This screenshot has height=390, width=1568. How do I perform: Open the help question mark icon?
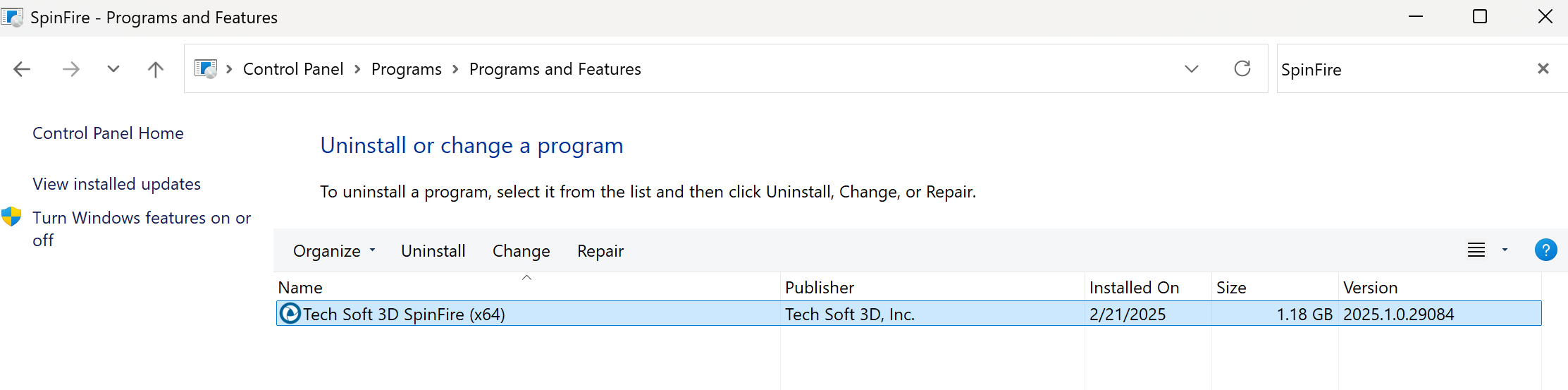(x=1545, y=250)
